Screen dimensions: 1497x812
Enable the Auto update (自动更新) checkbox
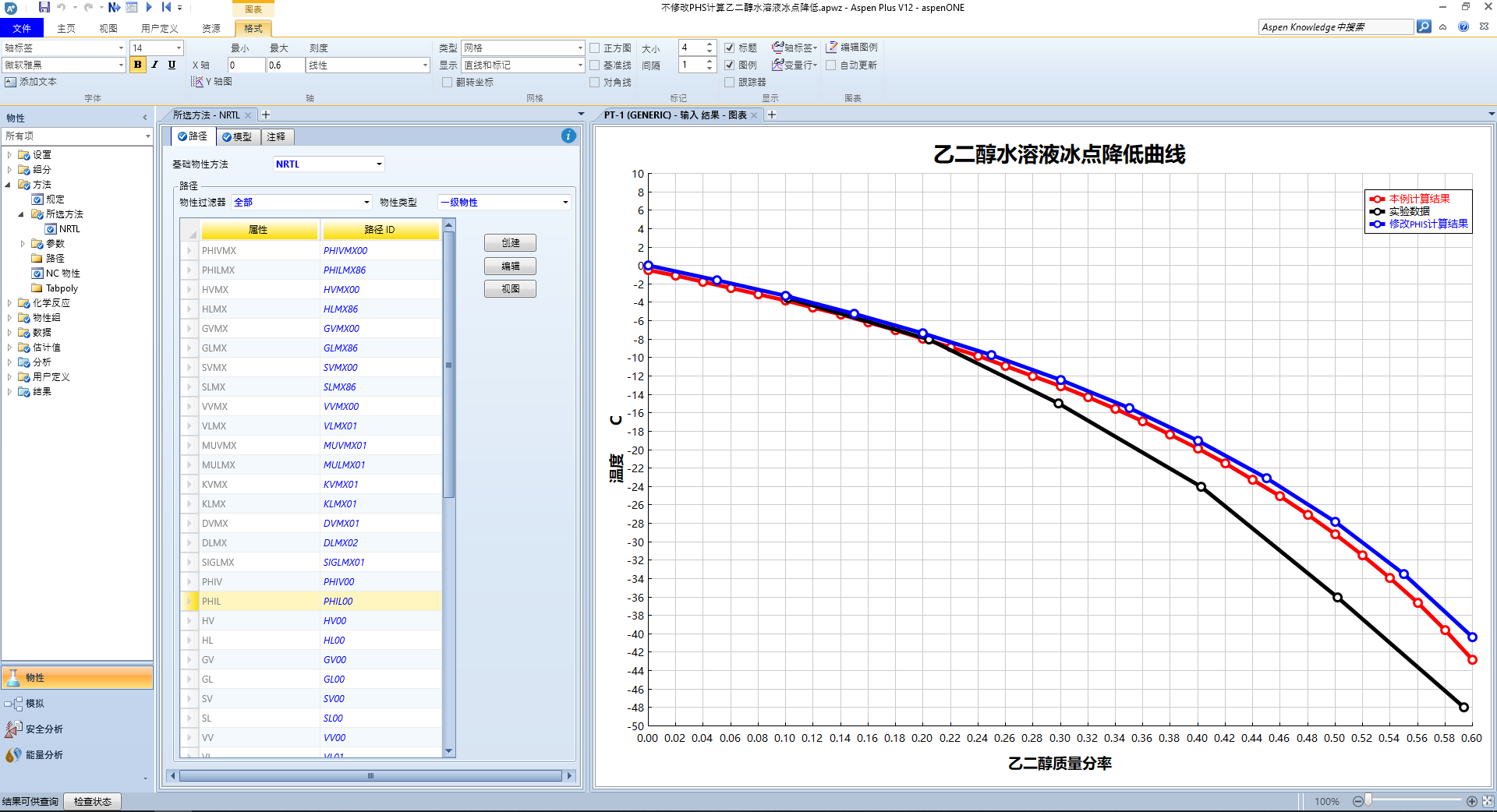point(831,65)
